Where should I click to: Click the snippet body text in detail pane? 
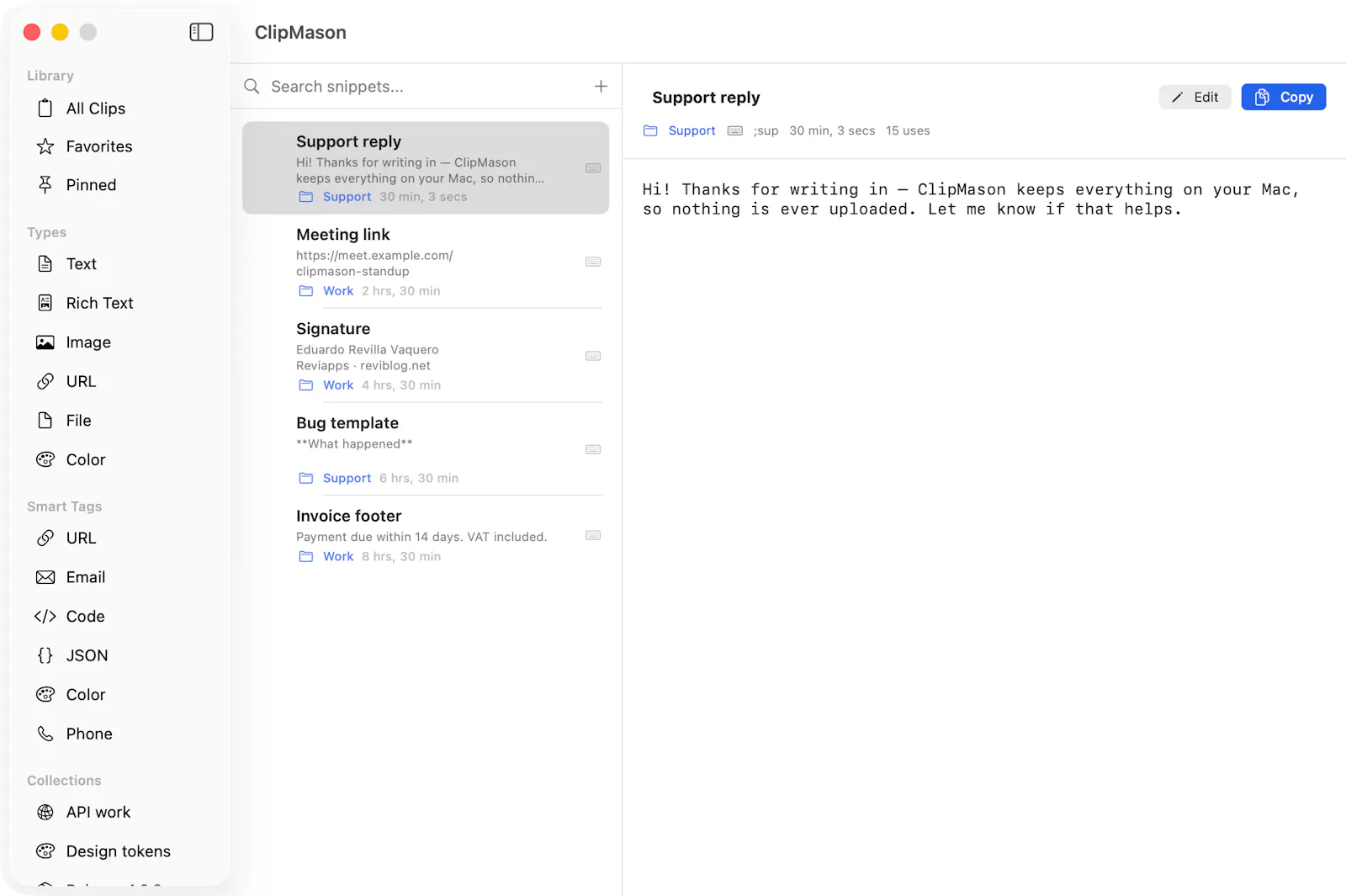[x=971, y=199]
